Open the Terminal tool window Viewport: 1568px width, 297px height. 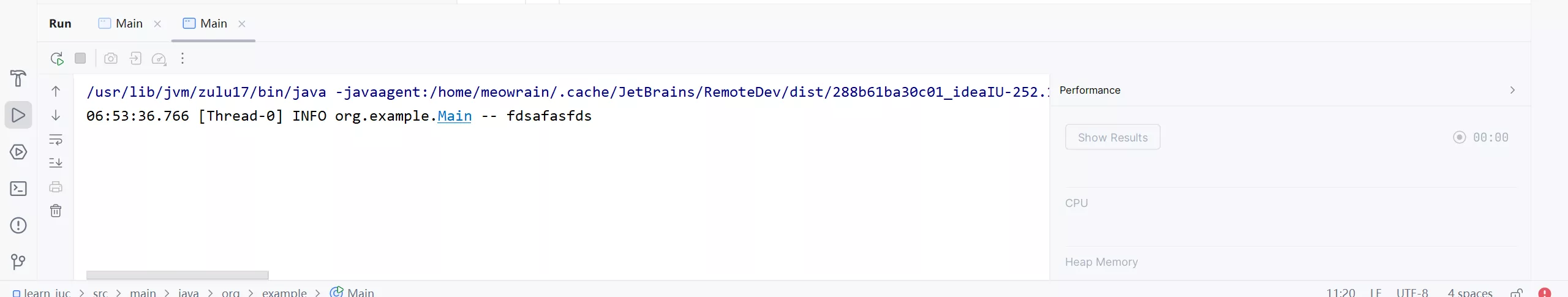[18, 189]
